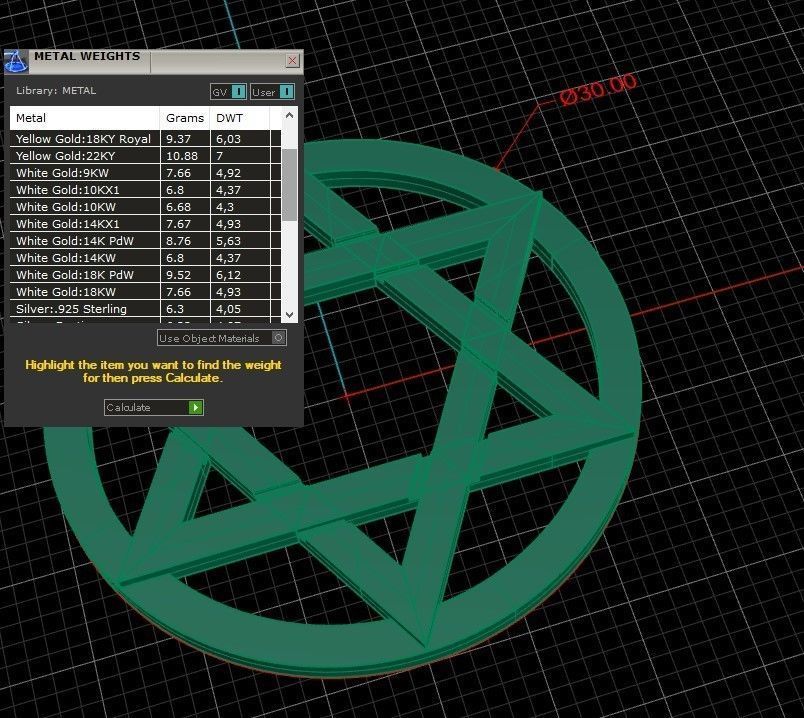
Task: Select the White Gold:14KX1 row
Action: [x=145, y=223]
